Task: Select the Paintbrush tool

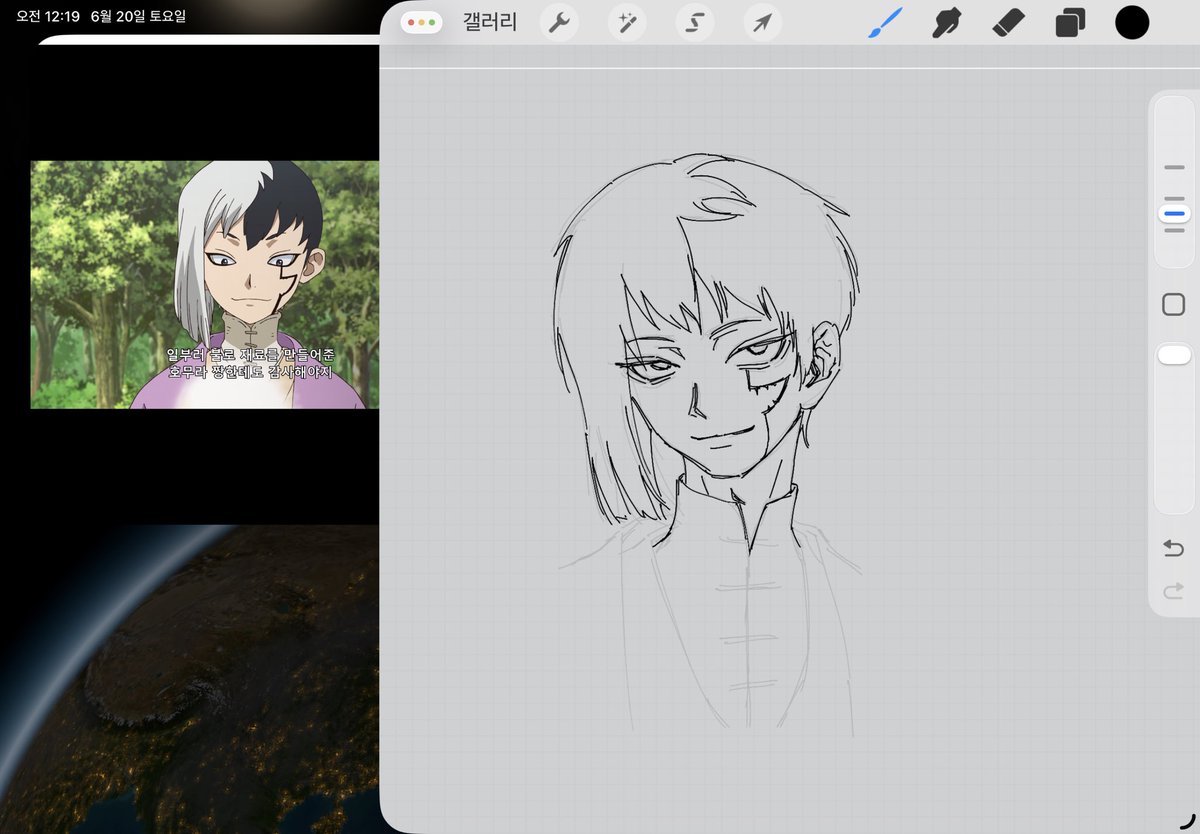Action: pos(885,22)
